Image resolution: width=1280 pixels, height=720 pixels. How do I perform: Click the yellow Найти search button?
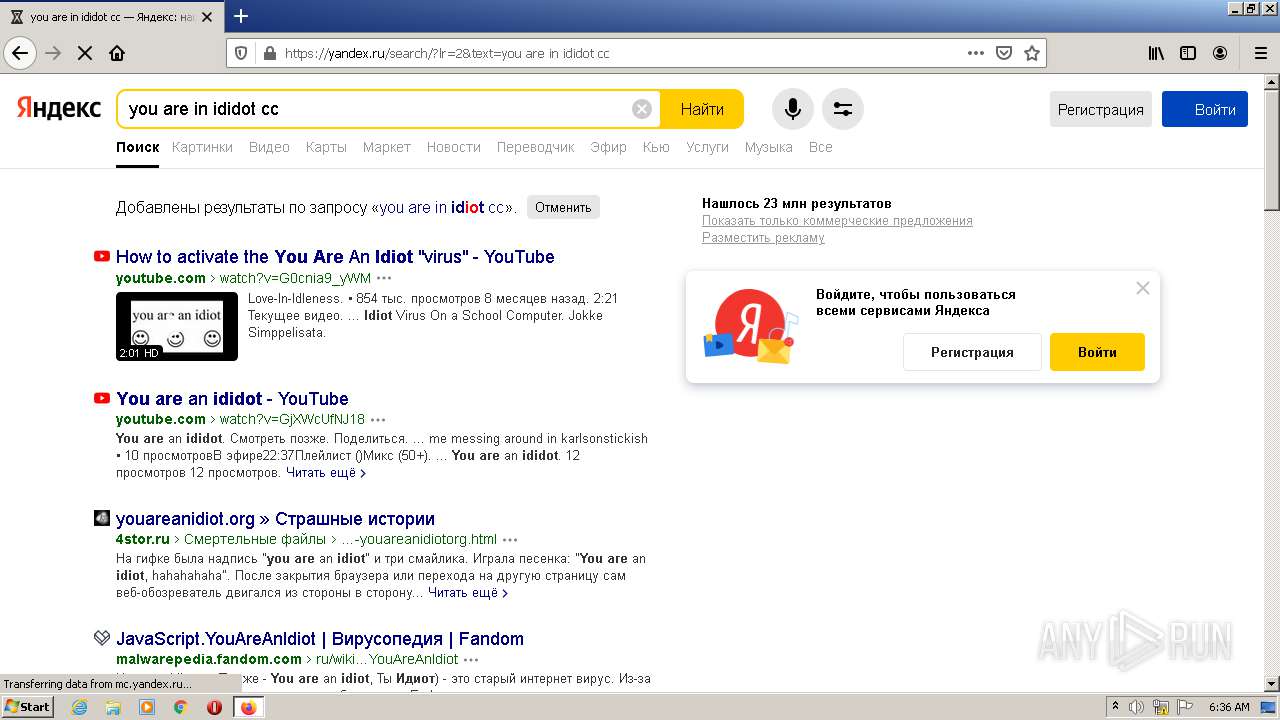tap(702, 109)
